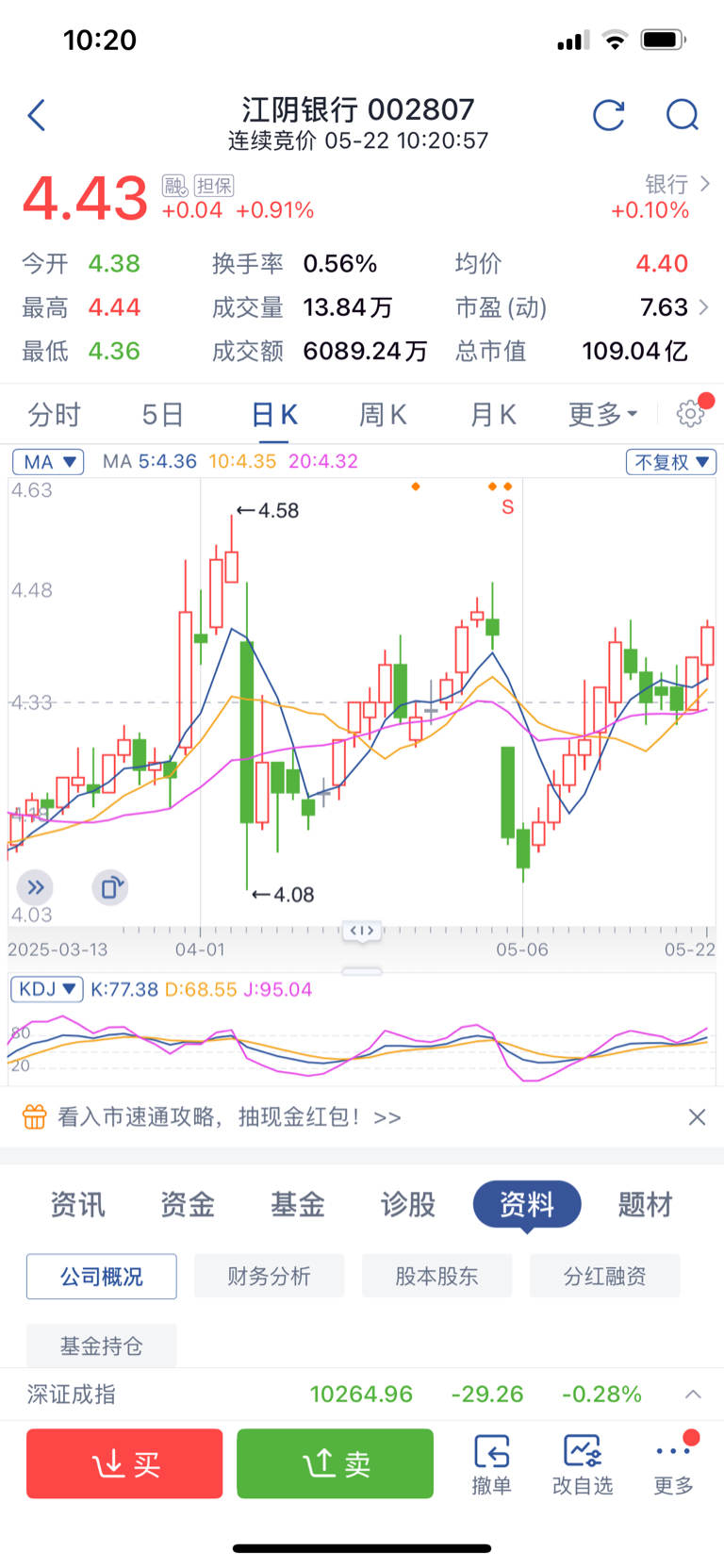724x1568 pixels.
Task: Select 财务分析 financial analysis
Action: point(269,1277)
